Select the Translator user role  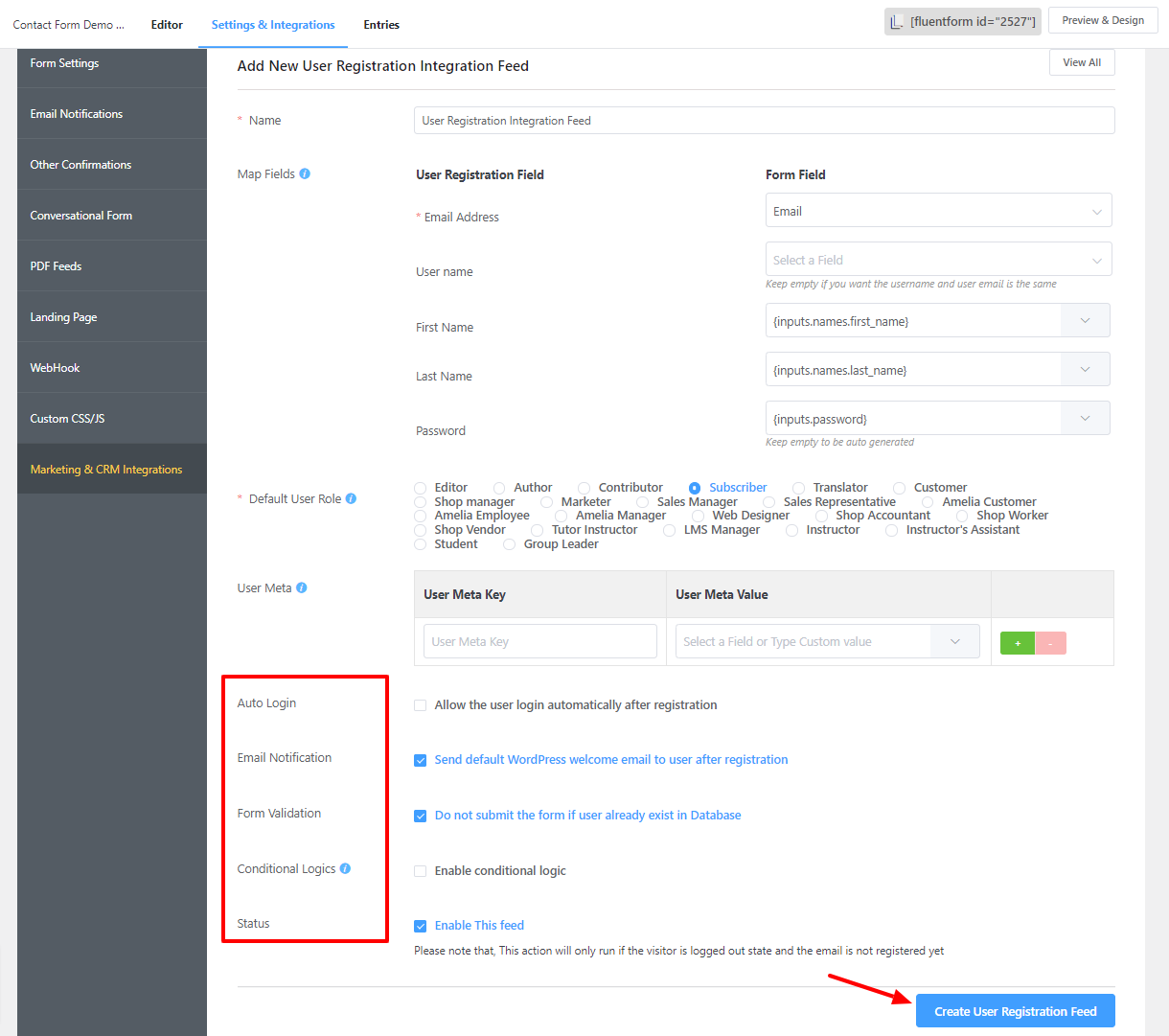(x=798, y=488)
